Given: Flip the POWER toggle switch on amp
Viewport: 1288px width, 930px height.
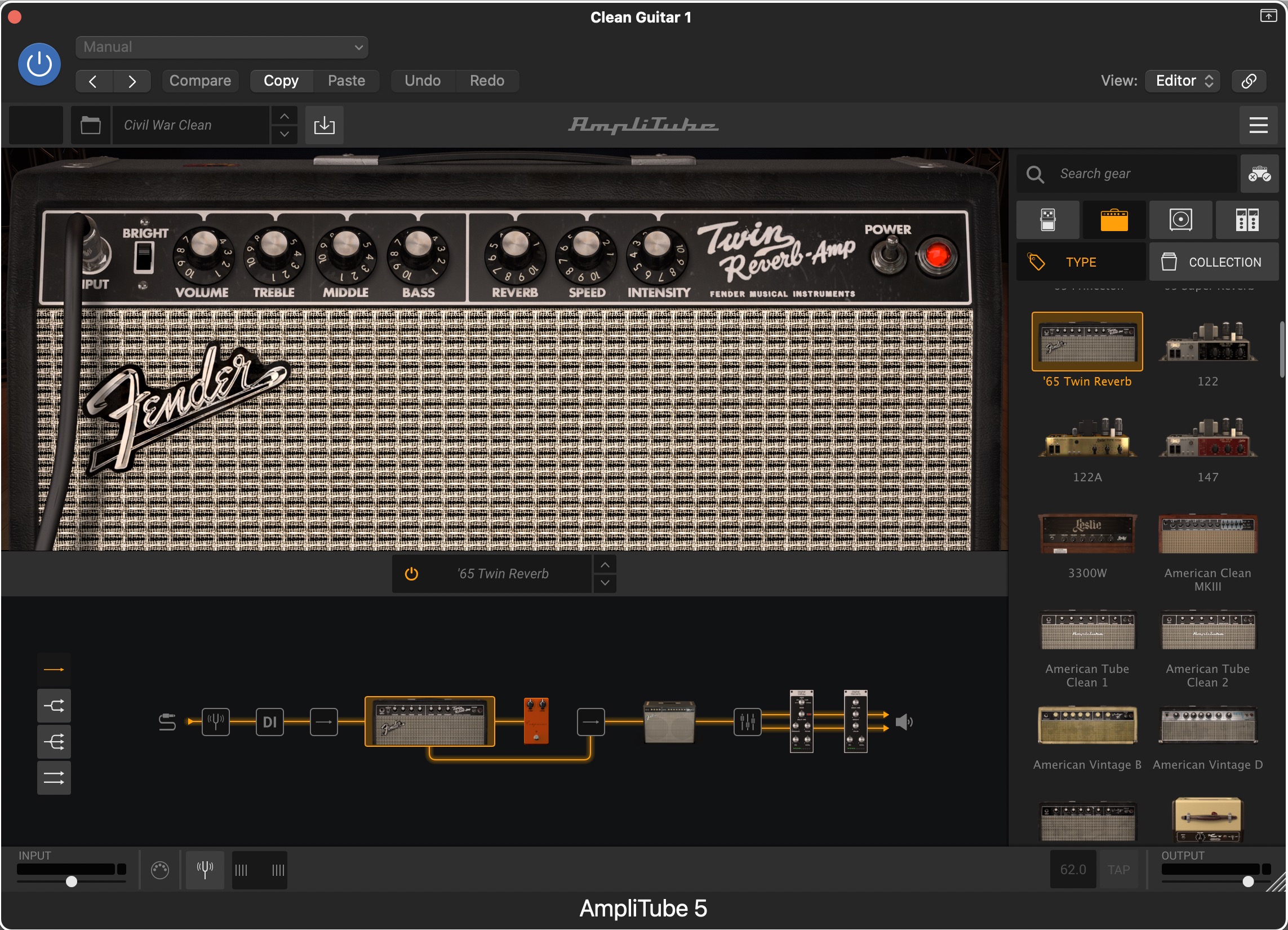Looking at the screenshot, I should 890,255.
